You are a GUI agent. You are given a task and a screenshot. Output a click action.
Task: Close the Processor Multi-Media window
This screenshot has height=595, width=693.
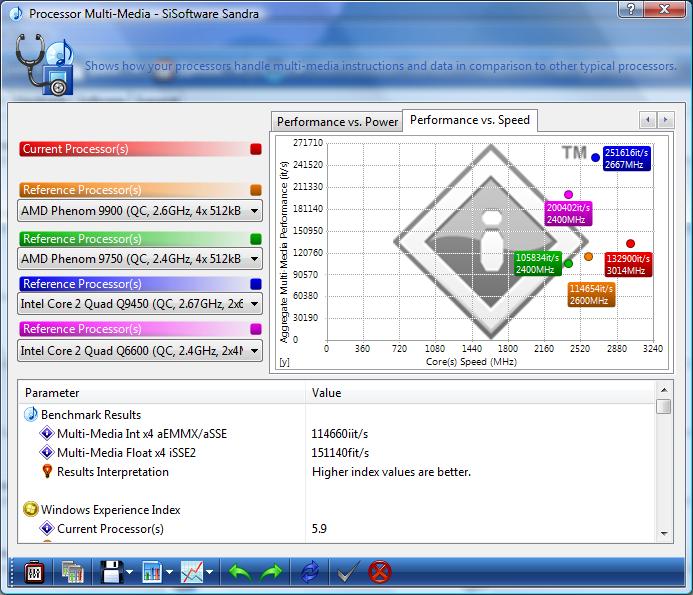click(x=664, y=8)
